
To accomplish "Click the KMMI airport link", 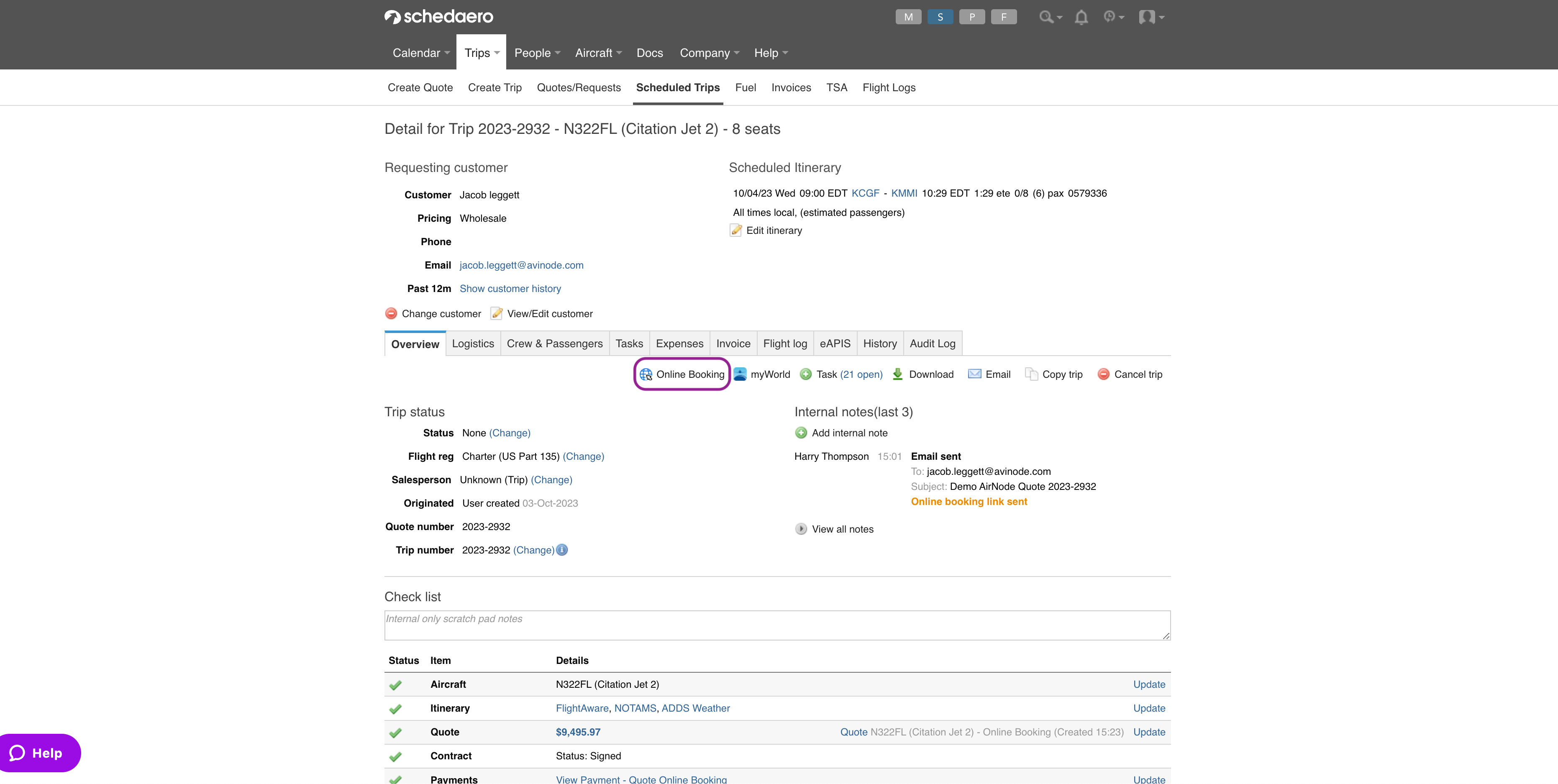I will pyautogui.click(x=904, y=194).
